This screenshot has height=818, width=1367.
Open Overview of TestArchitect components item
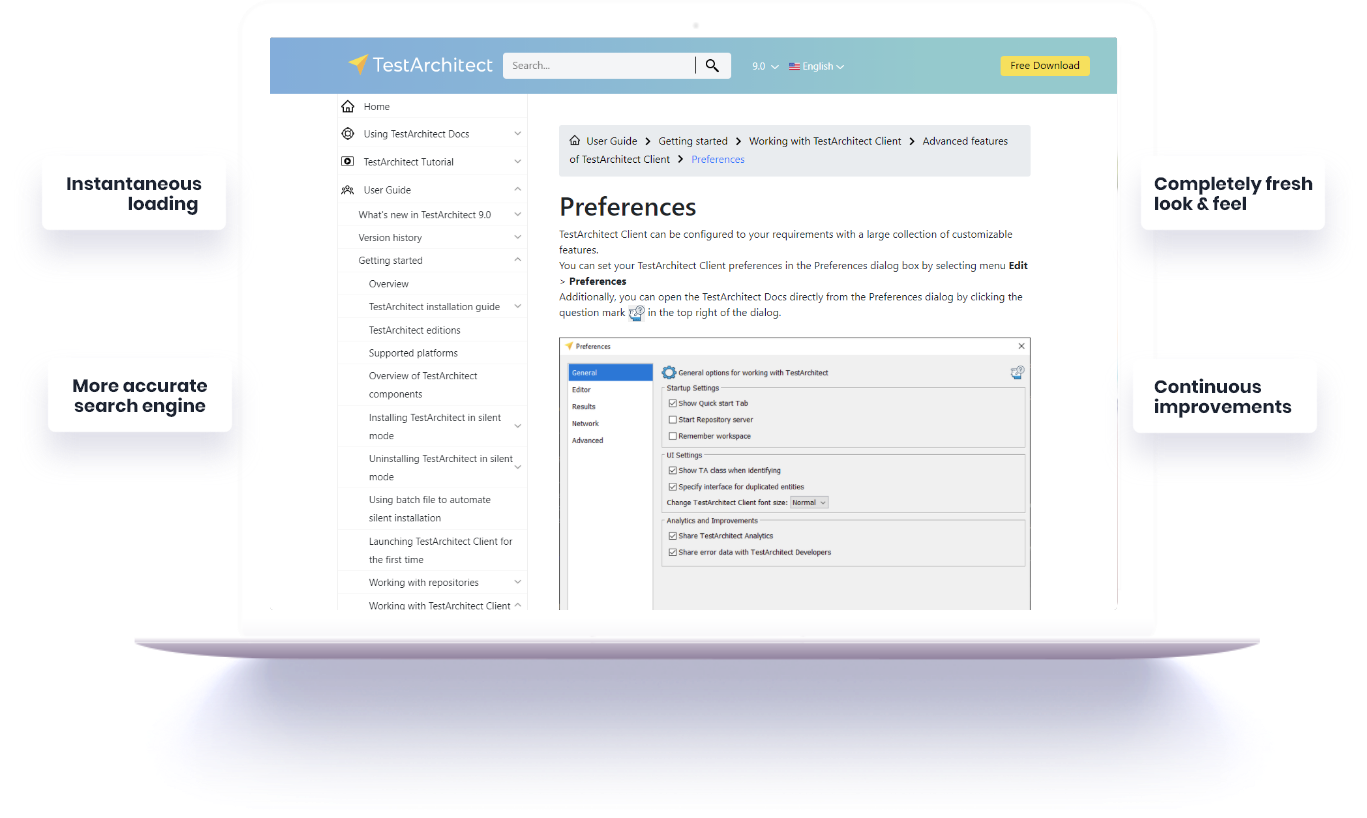click(x=423, y=385)
